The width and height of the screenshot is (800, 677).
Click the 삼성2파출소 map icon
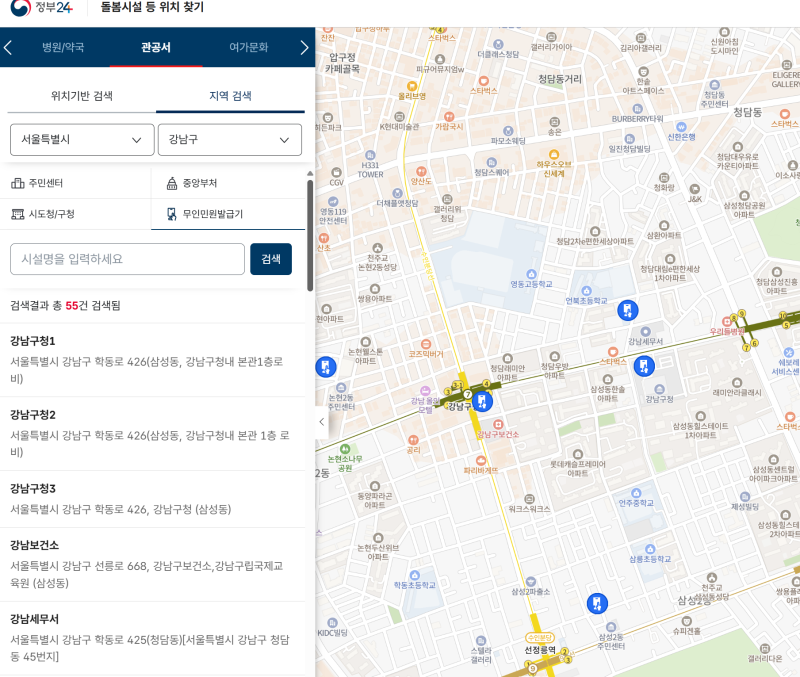point(531,582)
